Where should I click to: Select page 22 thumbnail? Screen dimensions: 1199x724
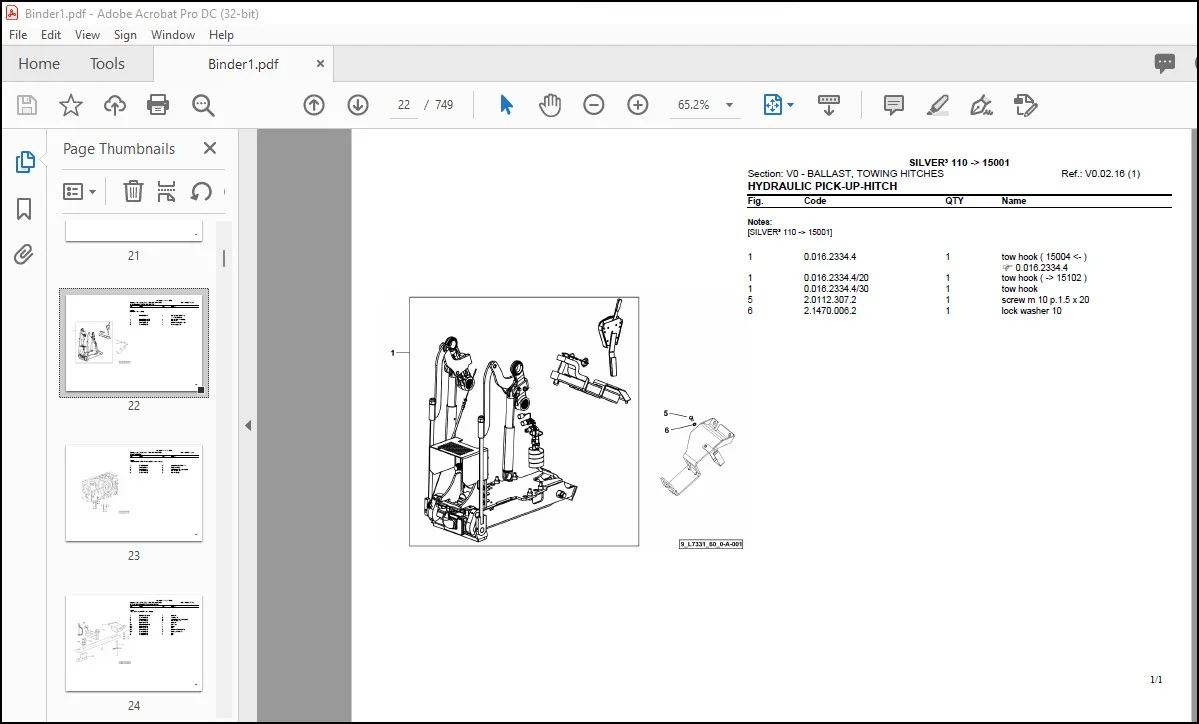coord(134,343)
